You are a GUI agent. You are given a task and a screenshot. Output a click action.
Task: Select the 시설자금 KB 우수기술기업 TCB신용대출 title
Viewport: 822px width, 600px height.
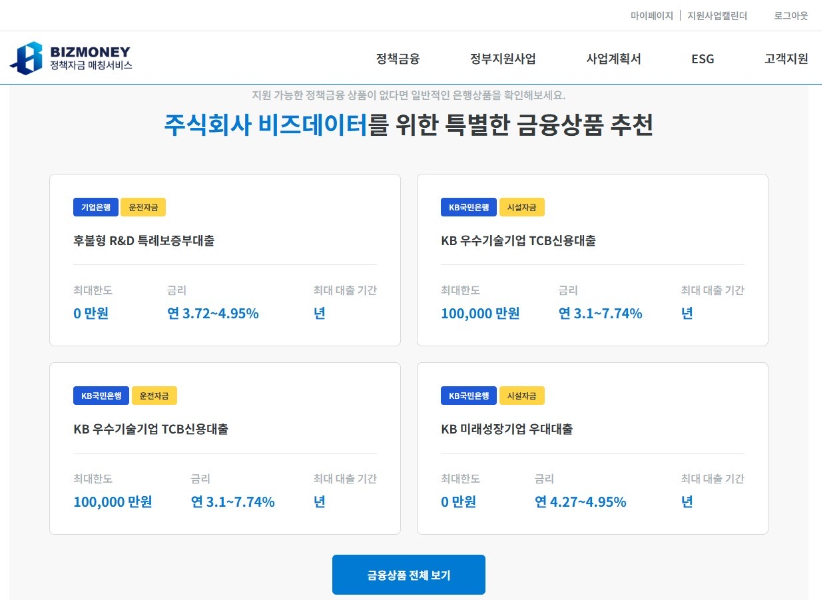(518, 241)
